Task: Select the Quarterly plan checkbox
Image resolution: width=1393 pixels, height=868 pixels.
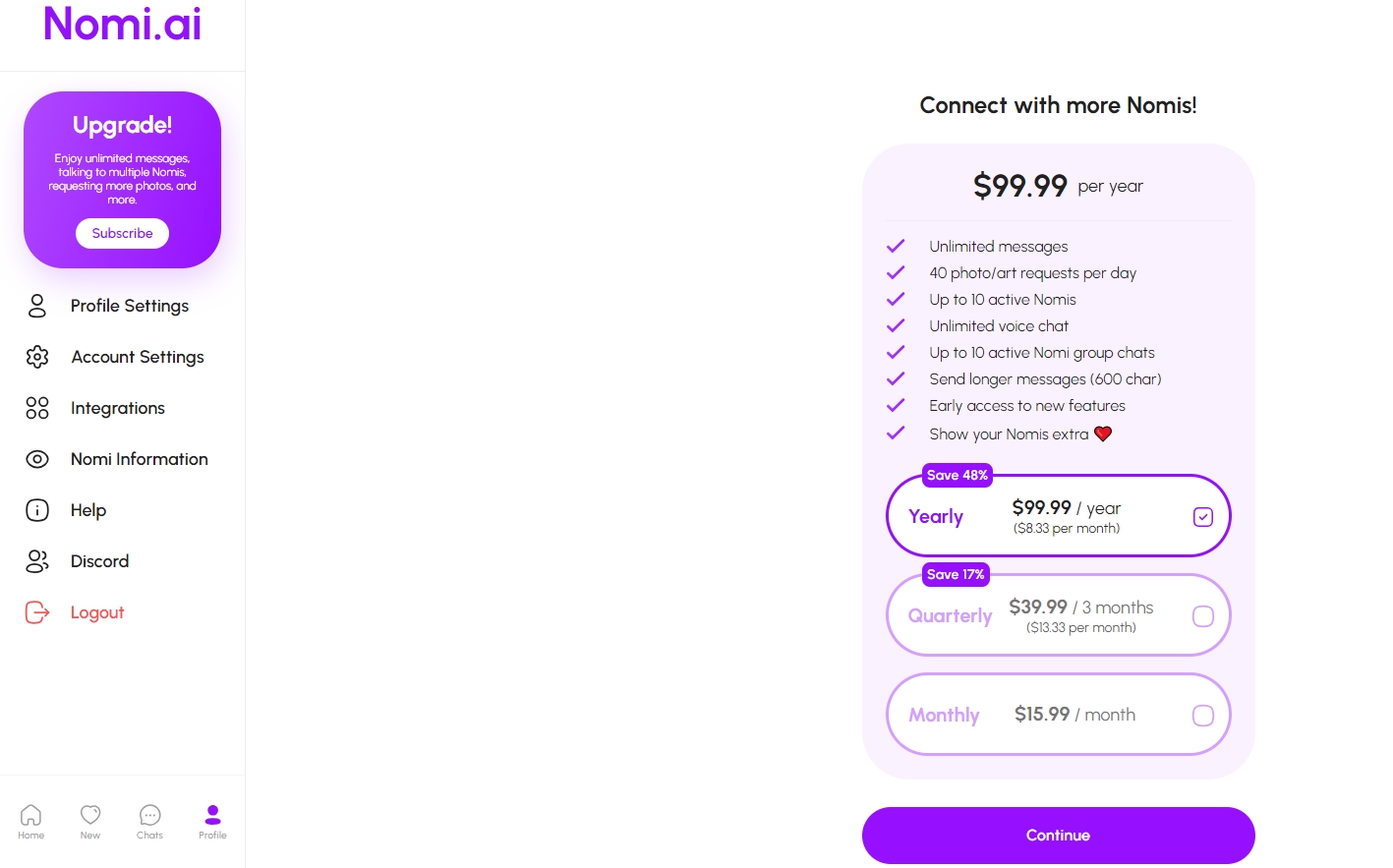Action: pyautogui.click(x=1202, y=616)
